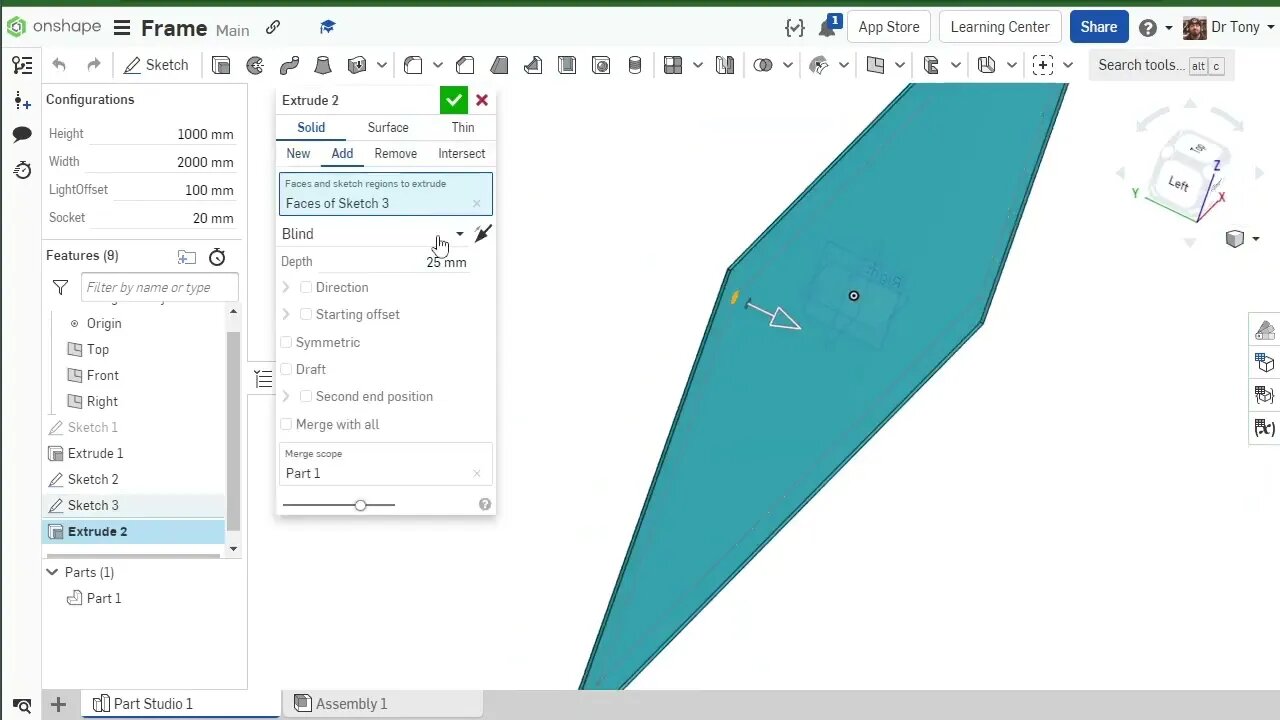Click the blue Share button
Viewport: 1280px width, 720px height.
tap(1098, 27)
